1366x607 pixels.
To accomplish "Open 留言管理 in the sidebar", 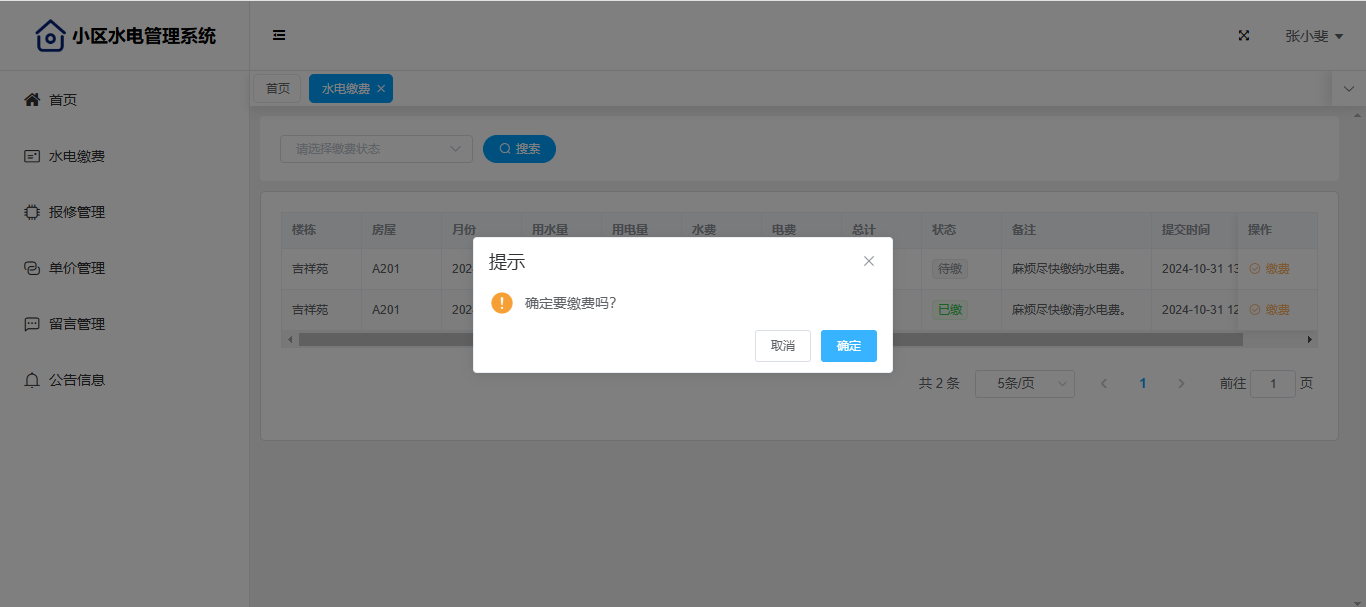I will [124, 324].
